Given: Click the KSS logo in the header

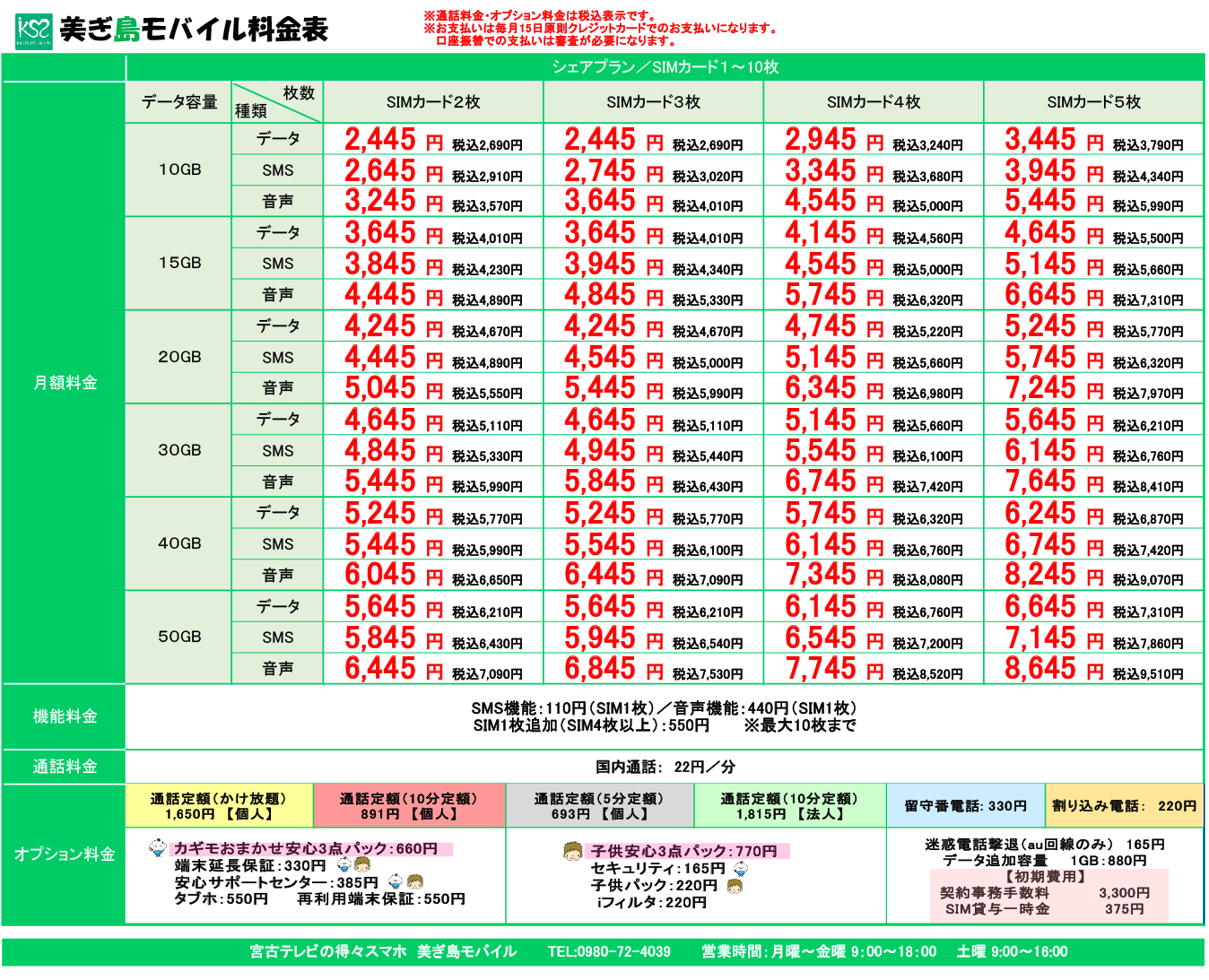Looking at the screenshot, I should tap(34, 31).
